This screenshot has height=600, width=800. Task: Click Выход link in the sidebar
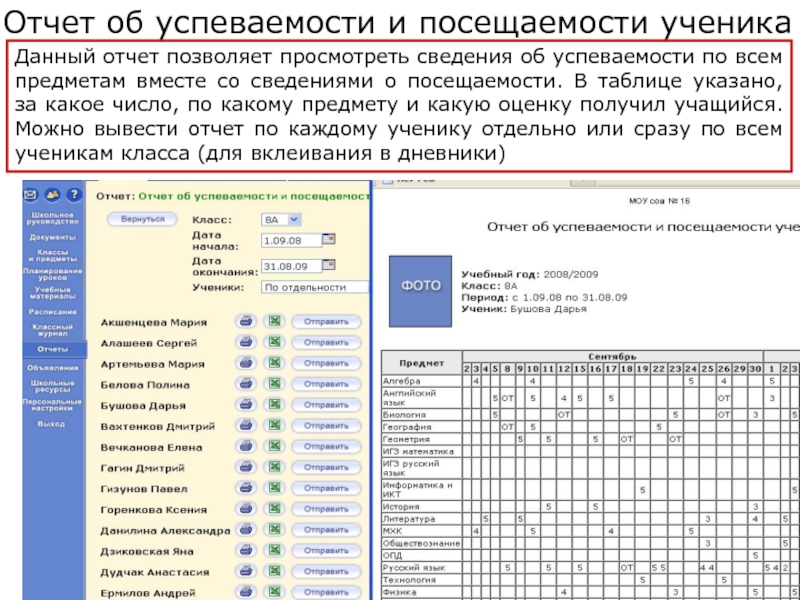(51, 424)
